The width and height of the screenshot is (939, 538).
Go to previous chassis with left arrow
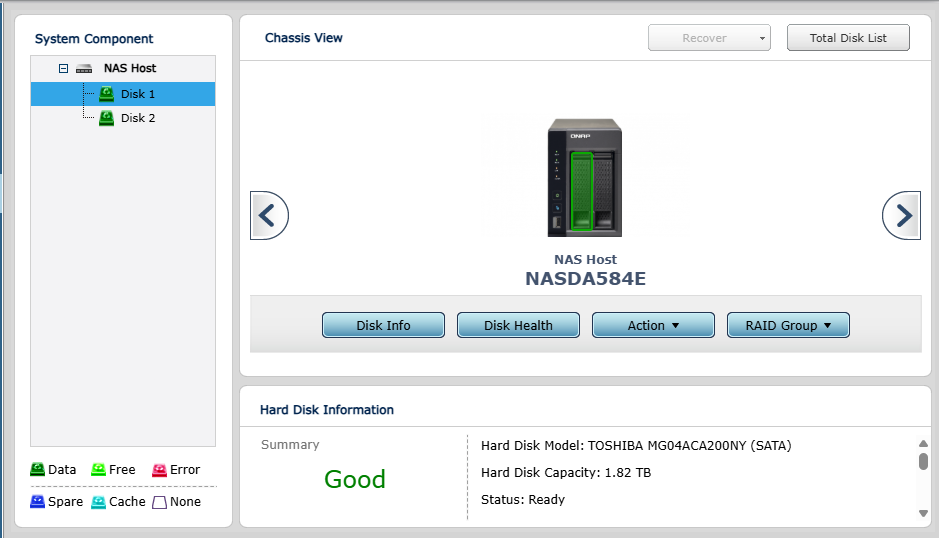269,216
